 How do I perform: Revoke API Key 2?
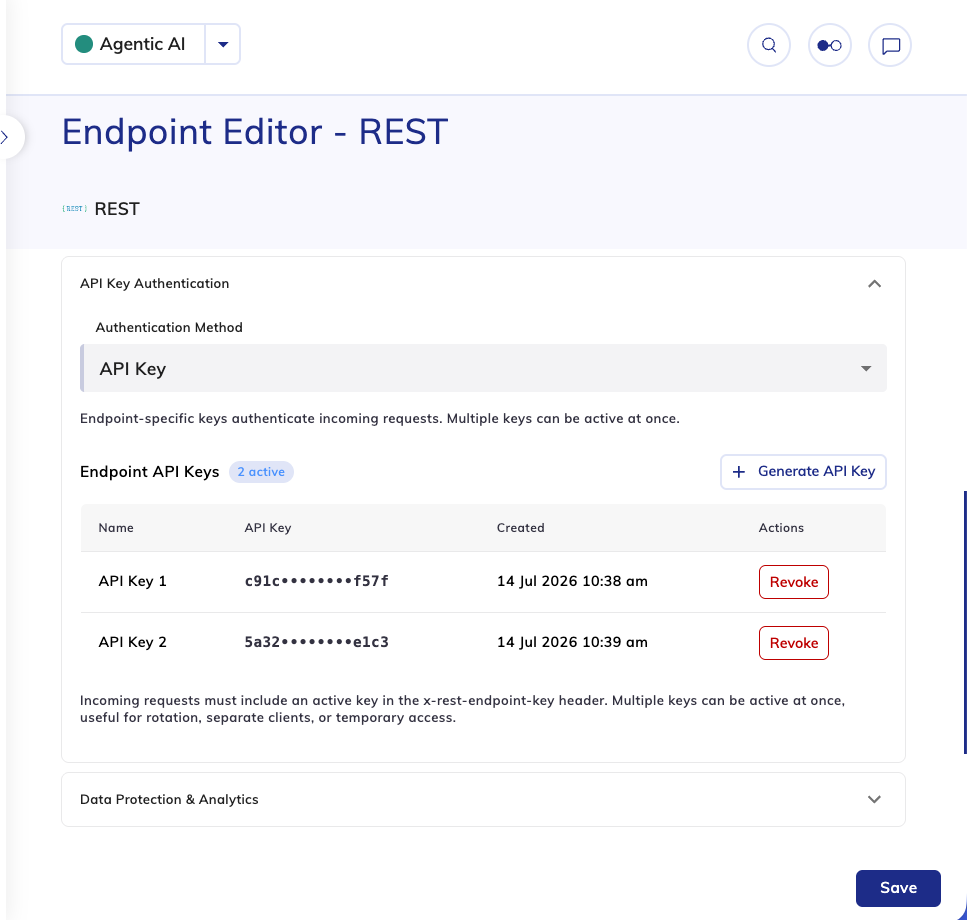(x=794, y=643)
